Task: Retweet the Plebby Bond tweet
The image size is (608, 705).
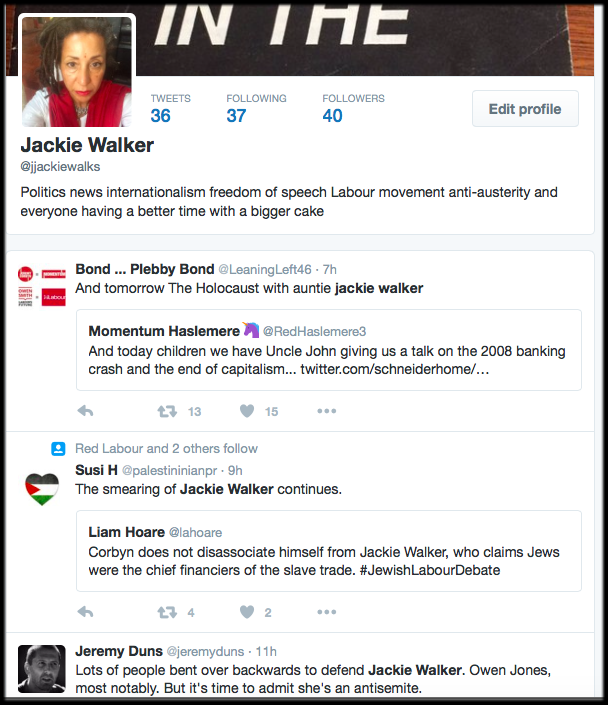Action: tap(167, 411)
